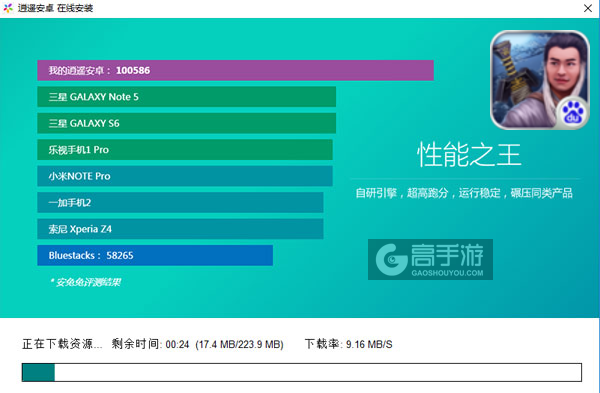Select the purple 100586 score bar

pos(235,70)
